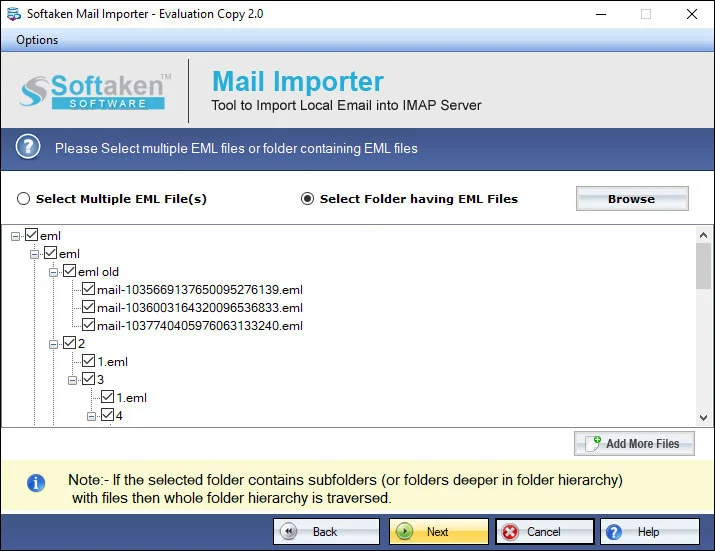The height and width of the screenshot is (551, 715).
Task: Click the green Next arrow icon
Action: click(404, 531)
